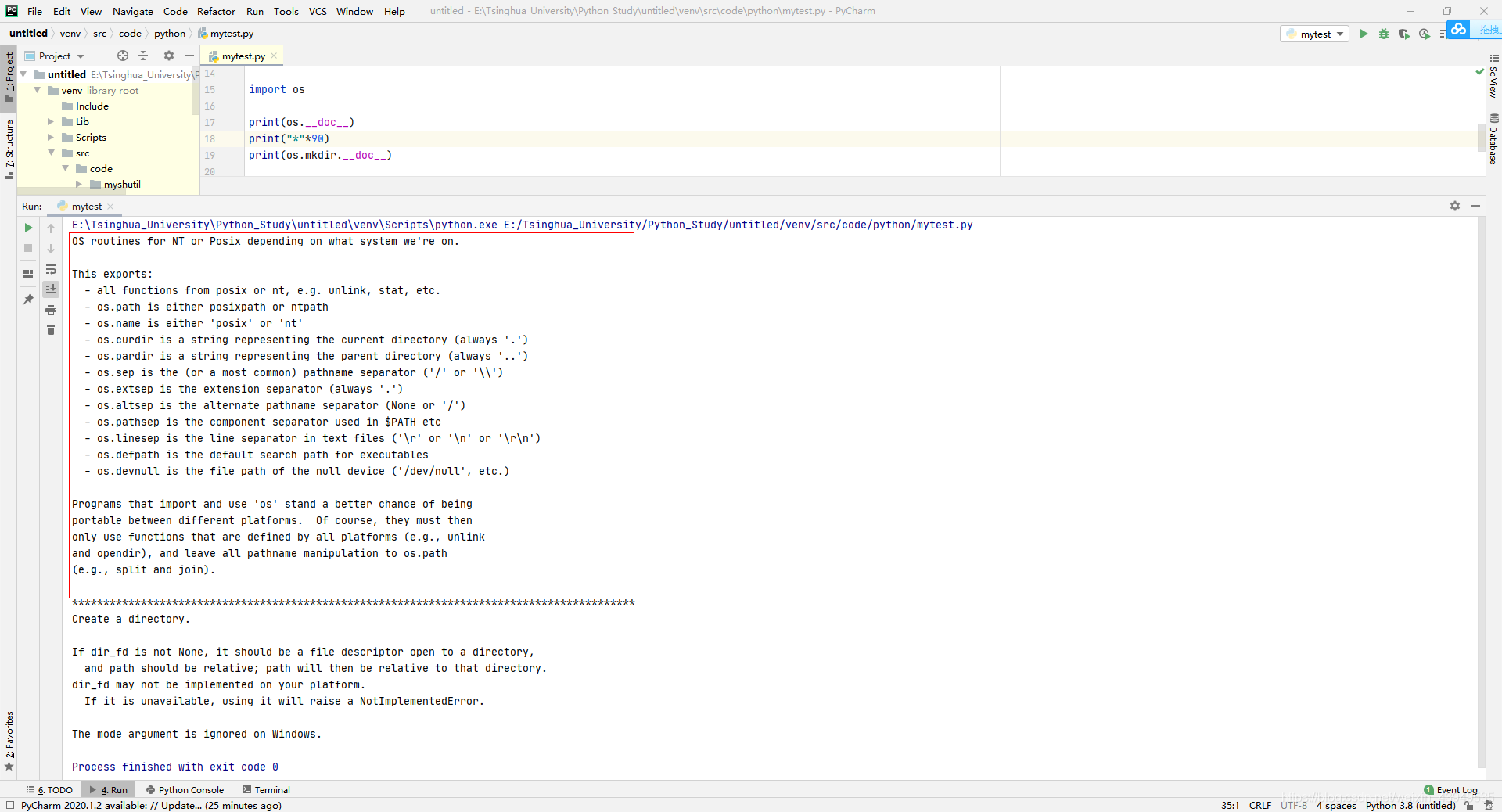Expand the myshutil folder
Image resolution: width=1502 pixels, height=812 pixels.
[79, 184]
